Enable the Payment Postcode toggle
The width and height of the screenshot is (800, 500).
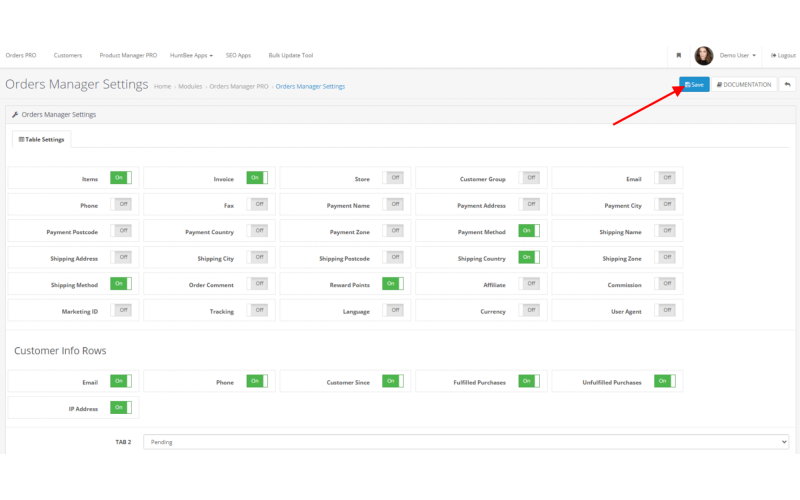(x=121, y=231)
